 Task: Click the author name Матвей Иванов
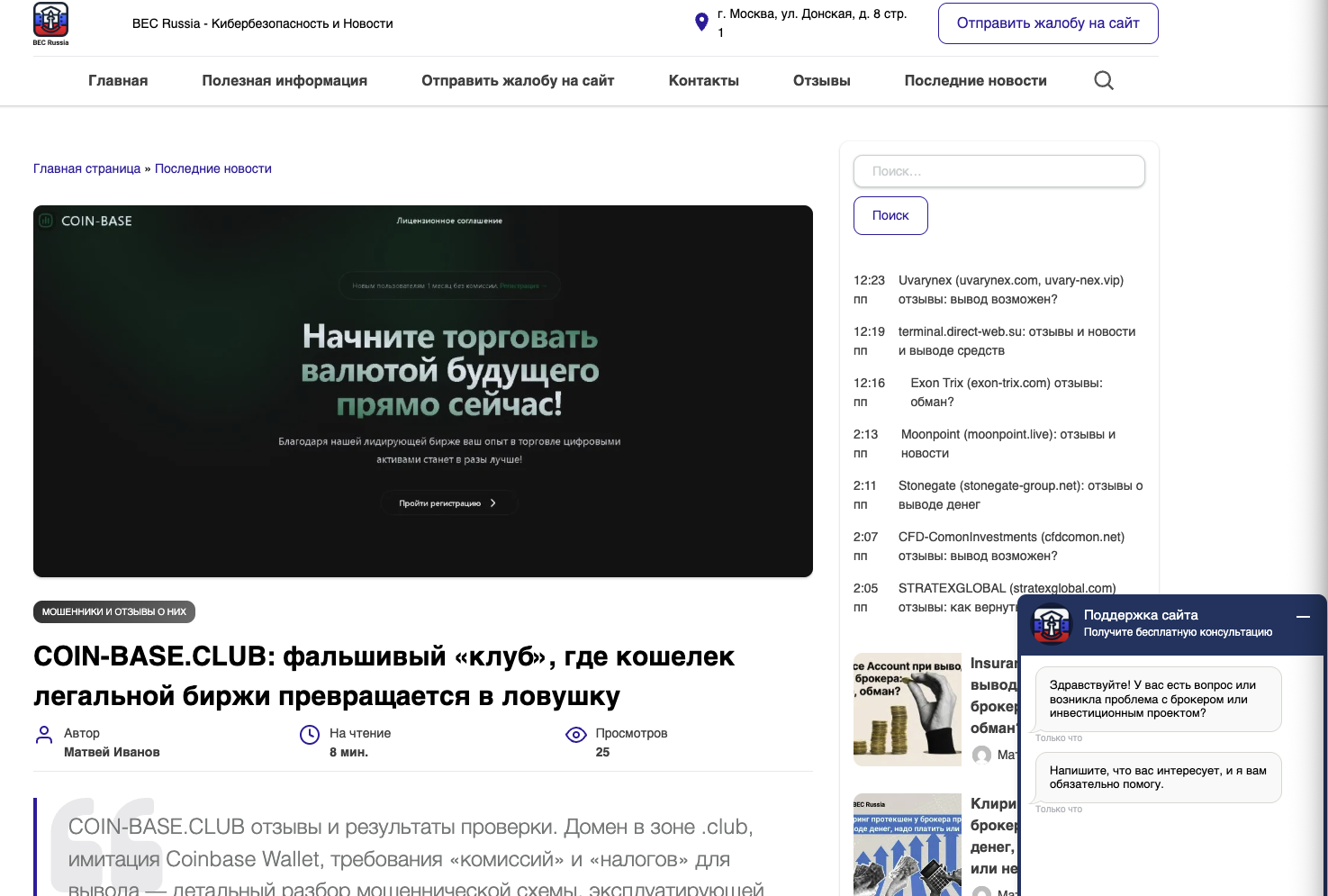tap(112, 752)
